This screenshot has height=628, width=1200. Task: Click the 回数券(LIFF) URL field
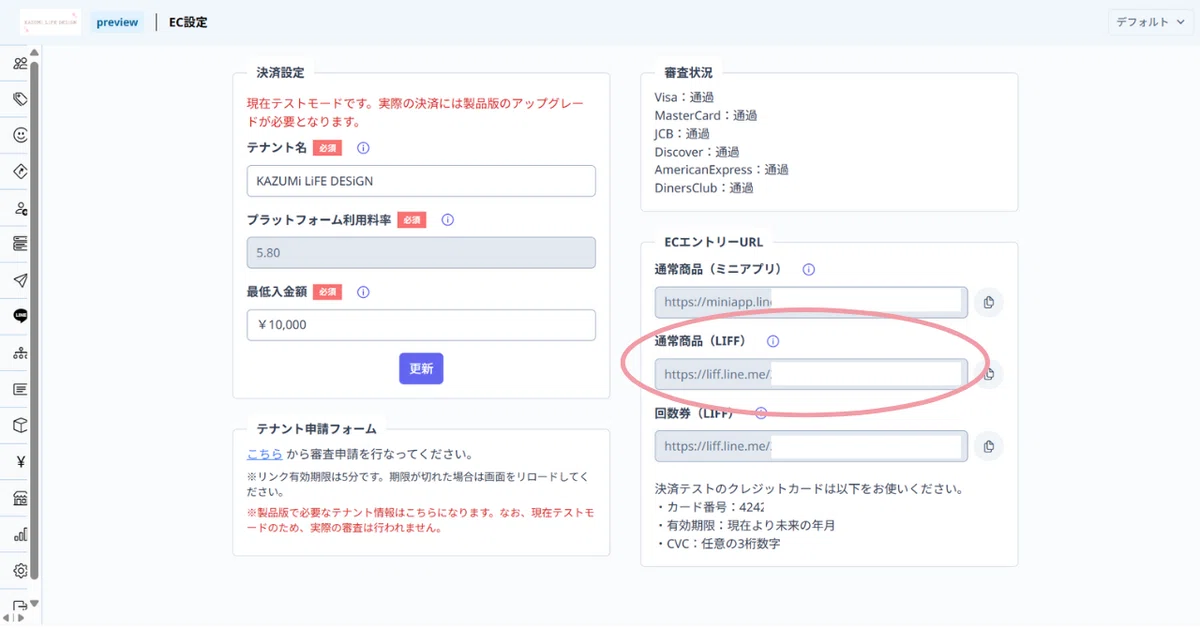pyautogui.click(x=811, y=446)
